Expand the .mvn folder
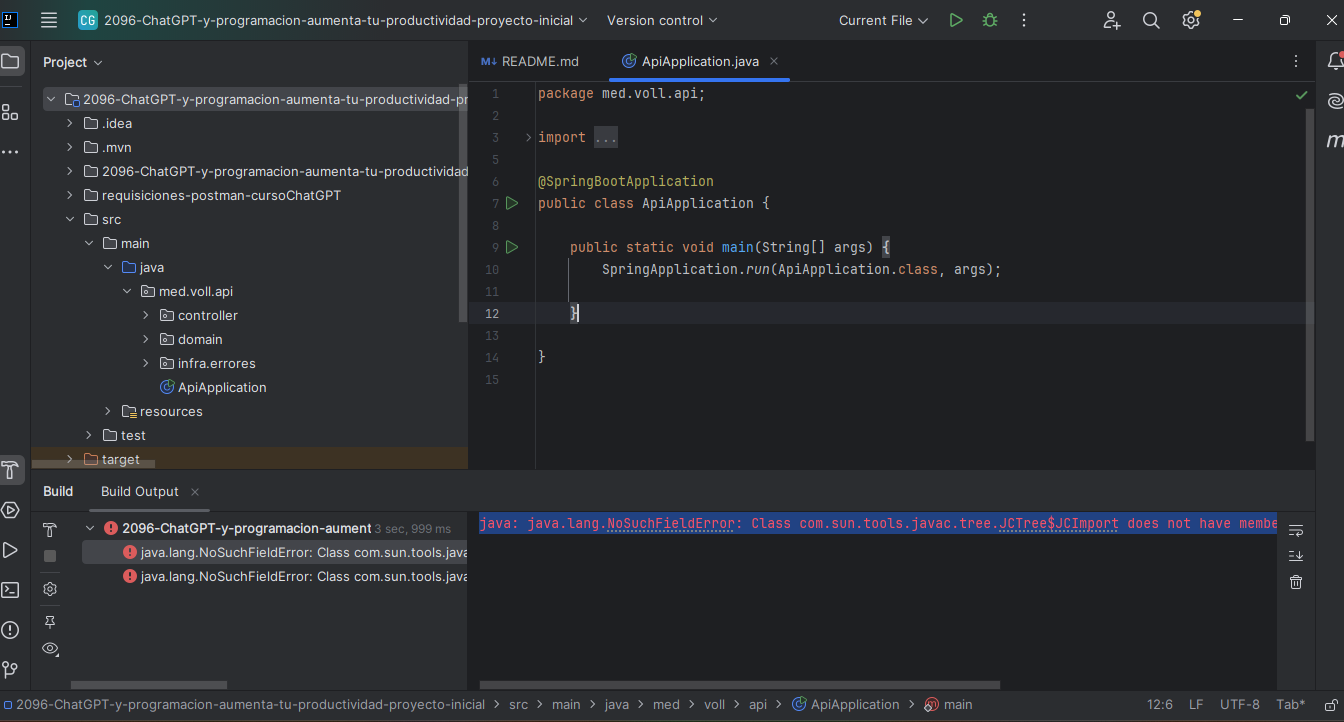The width and height of the screenshot is (1344, 722). (70, 147)
